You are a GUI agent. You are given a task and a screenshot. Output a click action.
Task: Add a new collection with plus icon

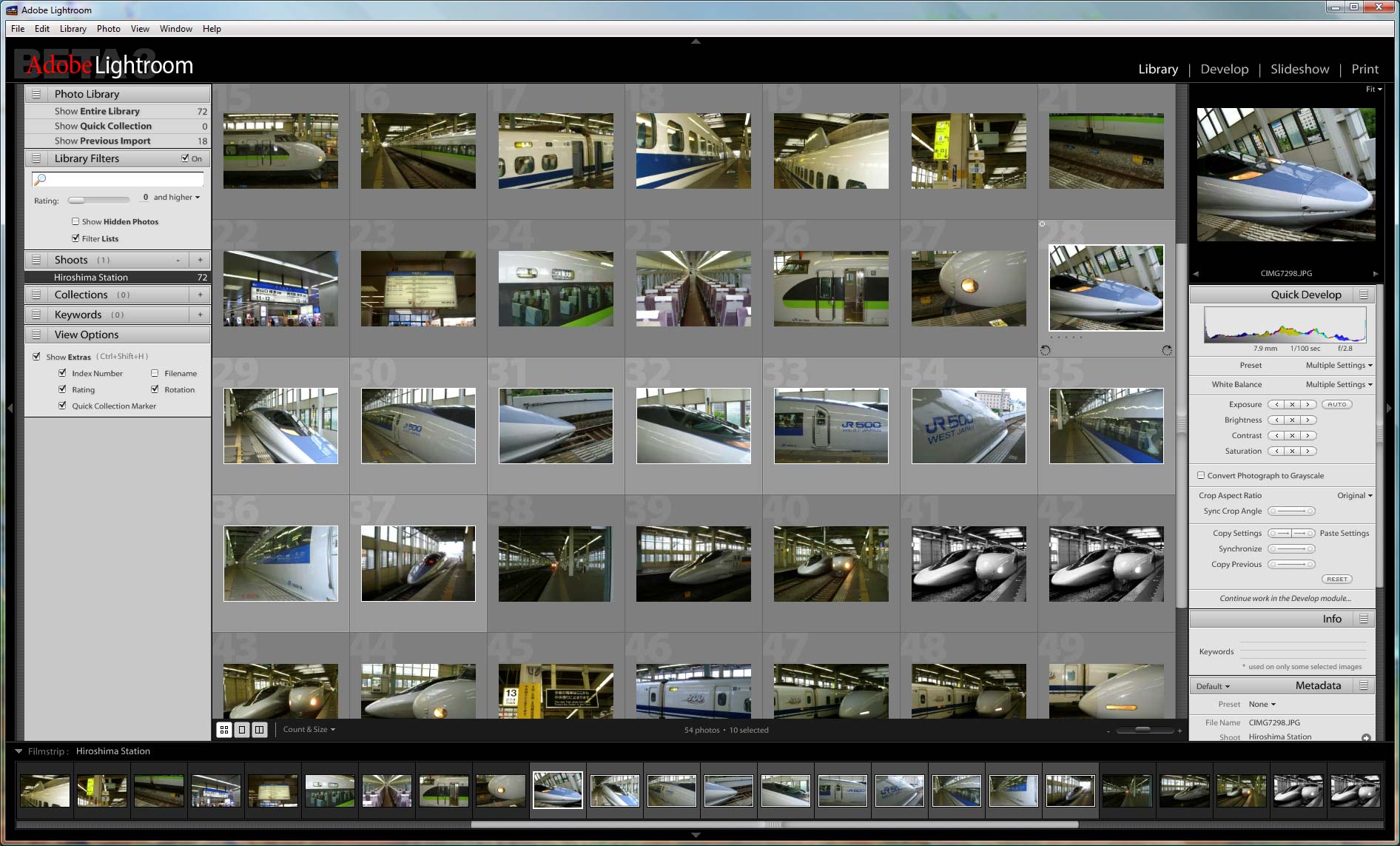coord(200,295)
